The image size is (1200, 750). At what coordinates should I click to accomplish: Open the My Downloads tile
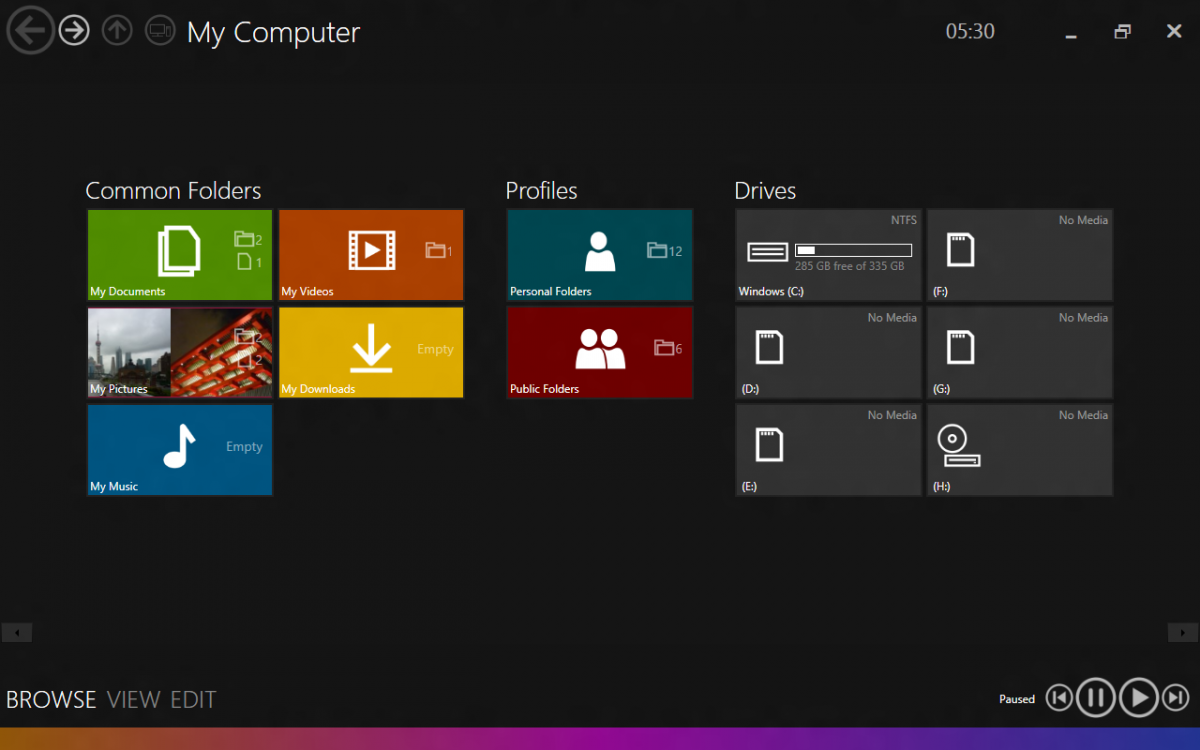tap(371, 352)
